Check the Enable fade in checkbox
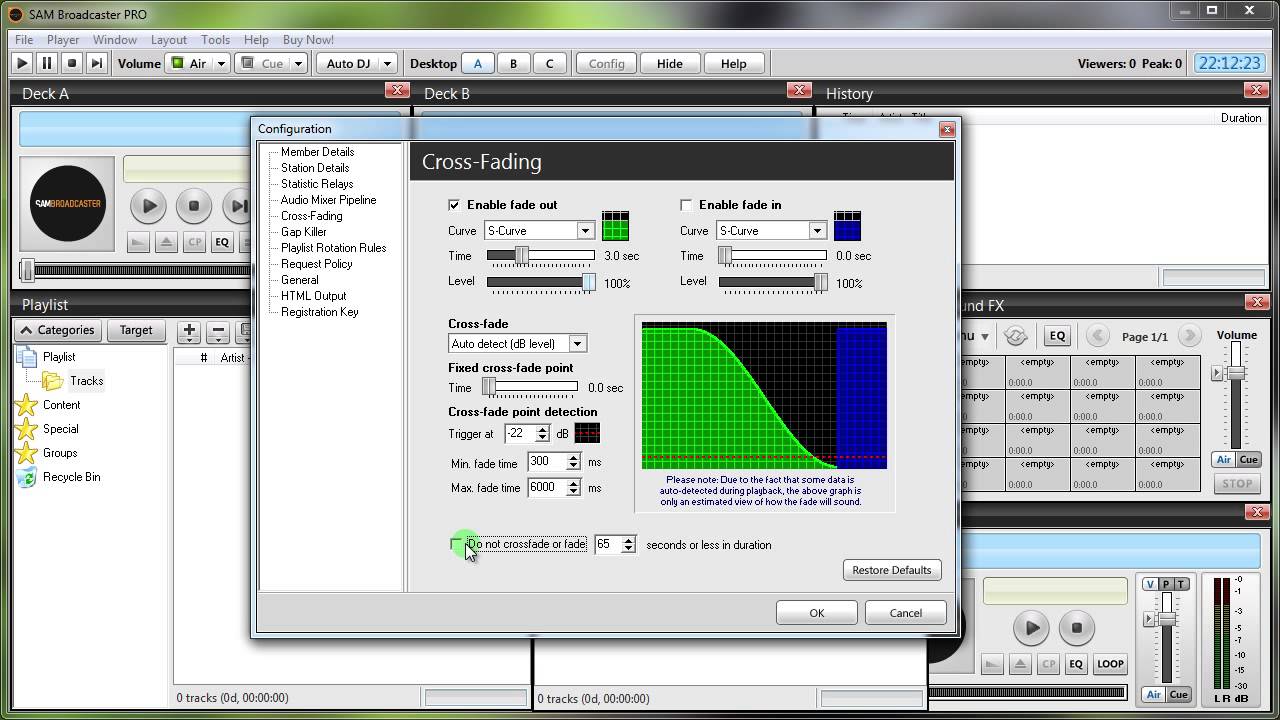Image resolution: width=1280 pixels, height=720 pixels. coord(686,205)
